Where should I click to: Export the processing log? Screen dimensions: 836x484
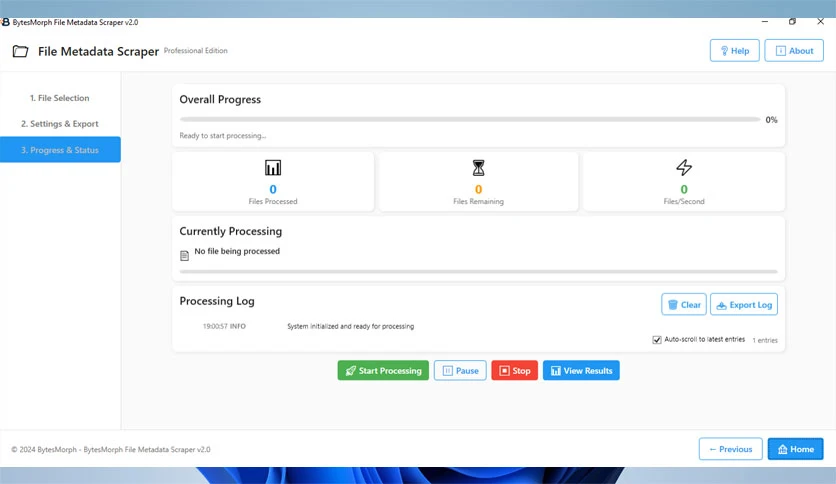click(744, 304)
